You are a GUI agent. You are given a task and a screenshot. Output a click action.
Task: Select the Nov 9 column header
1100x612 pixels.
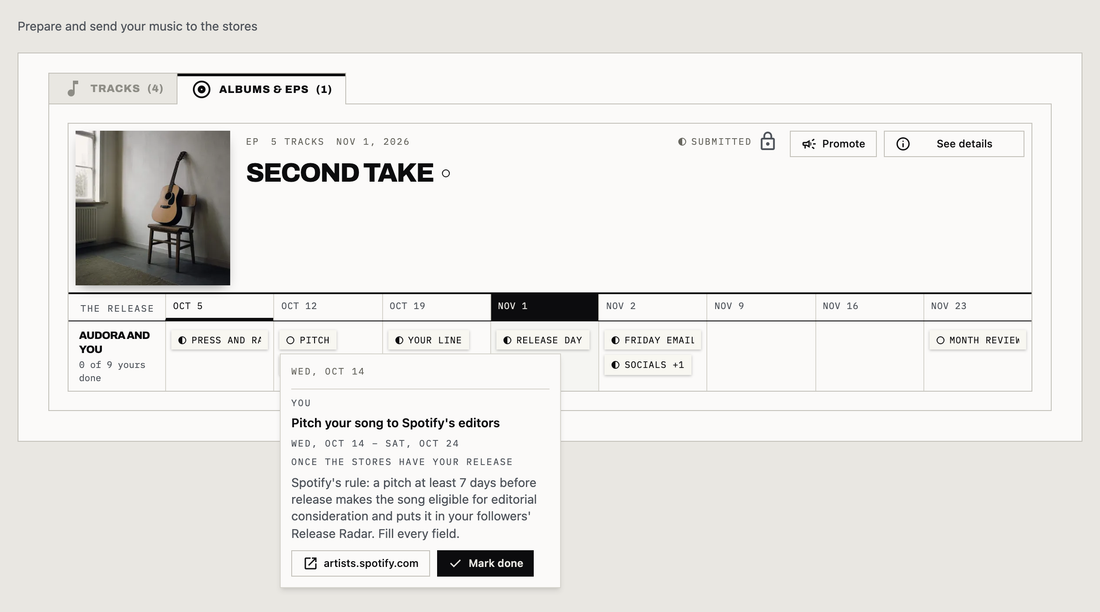point(761,306)
